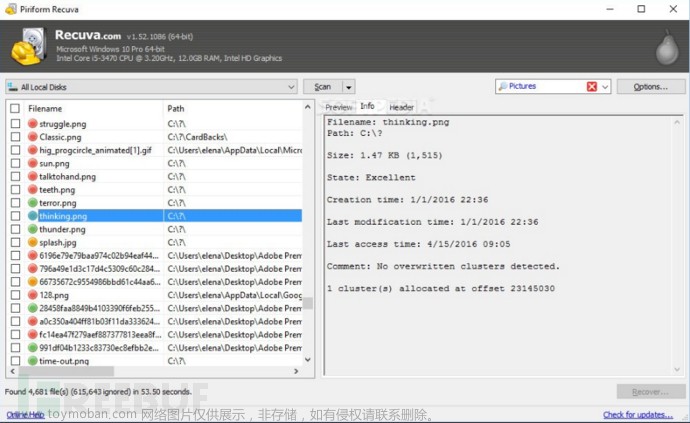Viewport: 690px width, 423px height.
Task: Switch to the Header tab
Action: click(x=401, y=107)
